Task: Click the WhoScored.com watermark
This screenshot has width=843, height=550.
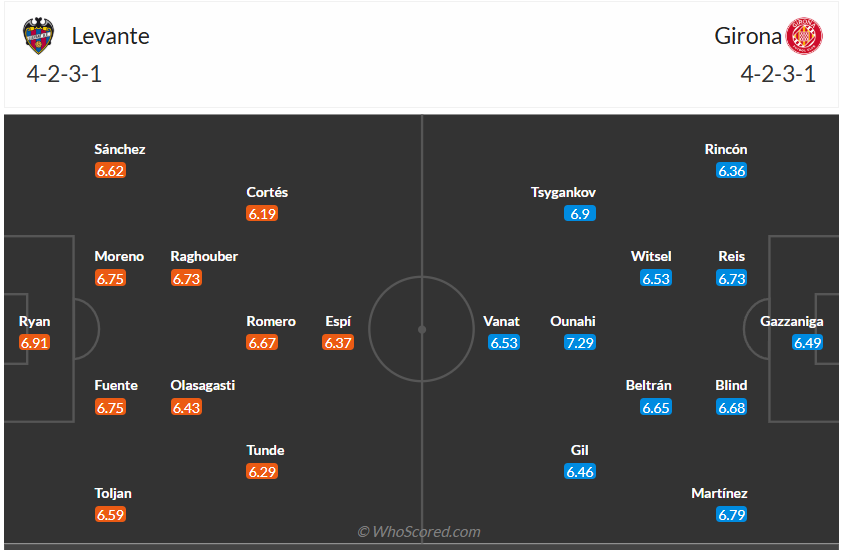Action: click(420, 532)
